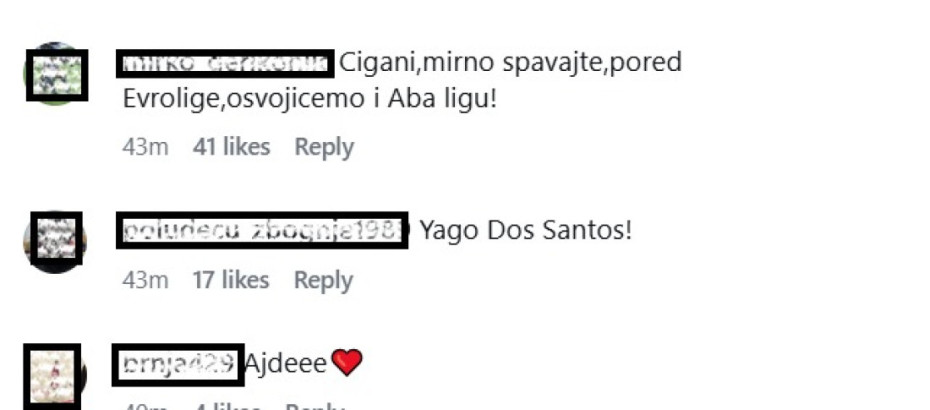This screenshot has height=410, width=930.
Task: Reply to the Aba ligu comment
Action: [x=324, y=147]
